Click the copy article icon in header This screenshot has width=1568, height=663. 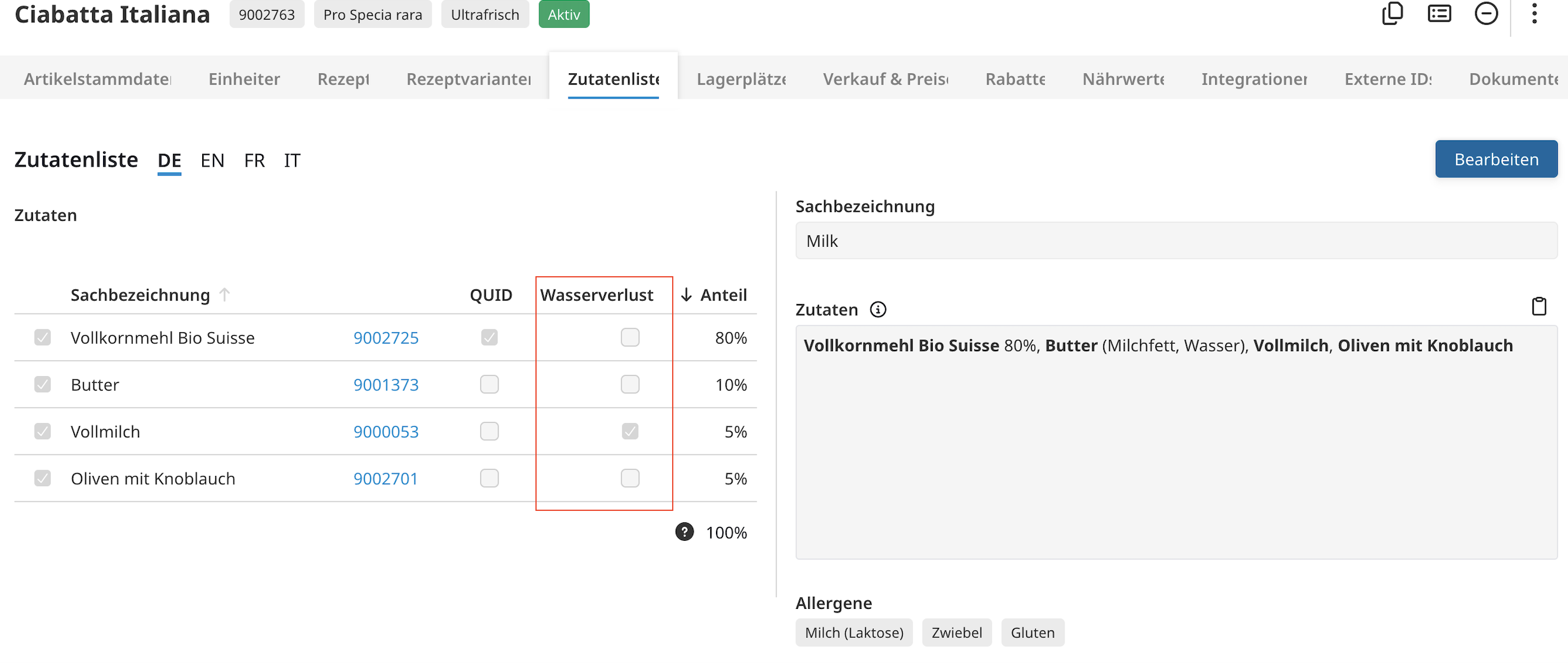click(1392, 13)
